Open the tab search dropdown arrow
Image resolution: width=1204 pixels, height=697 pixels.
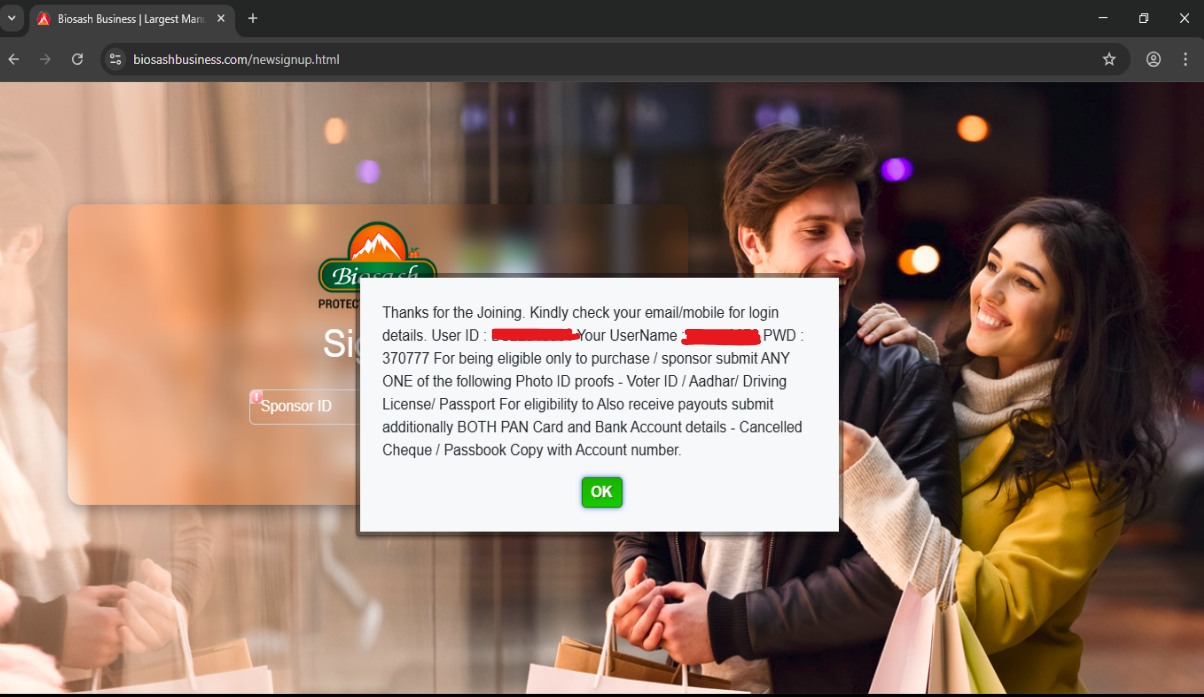[x=13, y=18]
